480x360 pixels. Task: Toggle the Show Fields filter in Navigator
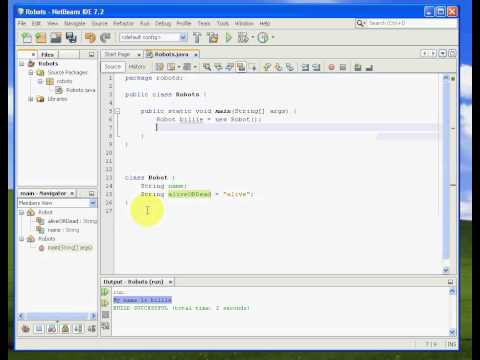pos(39,329)
